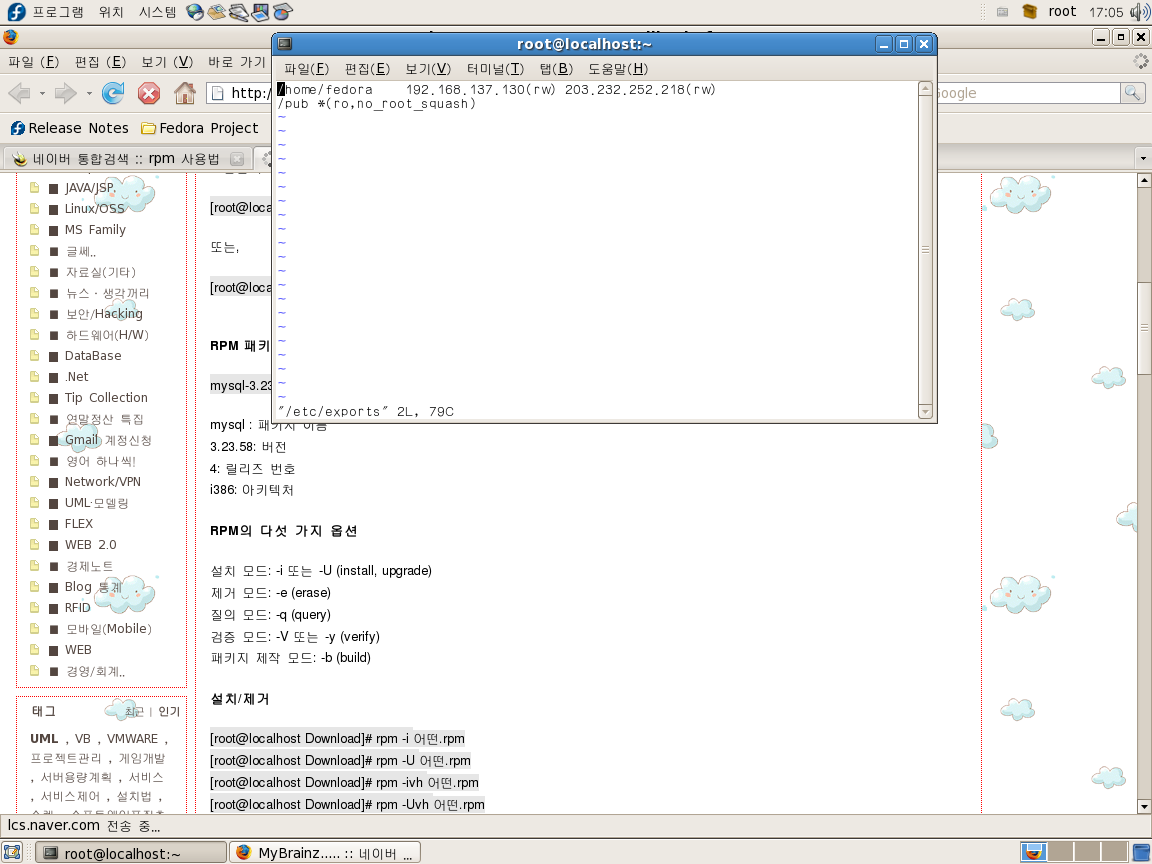Image resolution: width=1152 pixels, height=864 pixels.
Task: Click the Linux/OSS category link
Action: click(95, 208)
